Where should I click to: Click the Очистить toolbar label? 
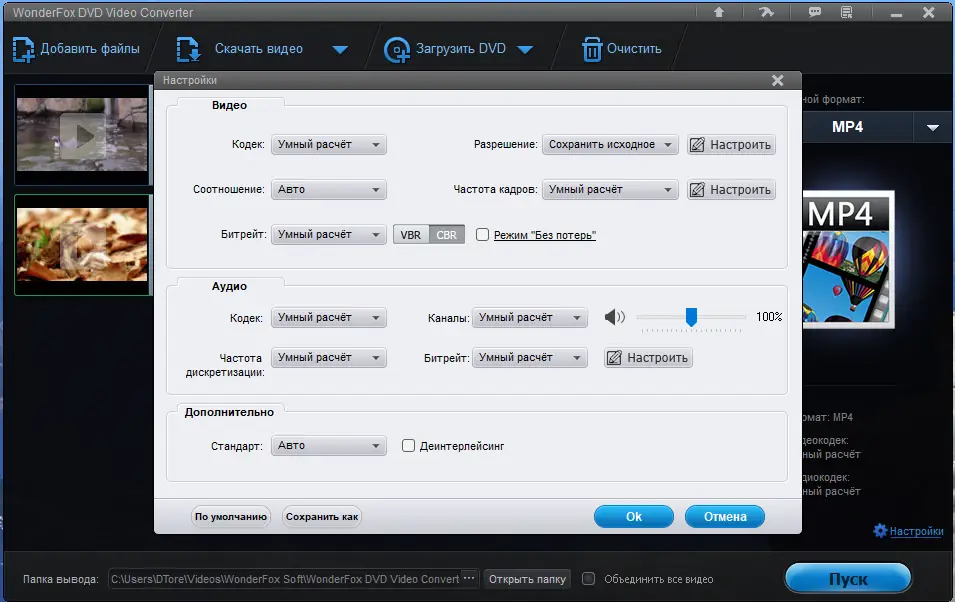[634, 49]
